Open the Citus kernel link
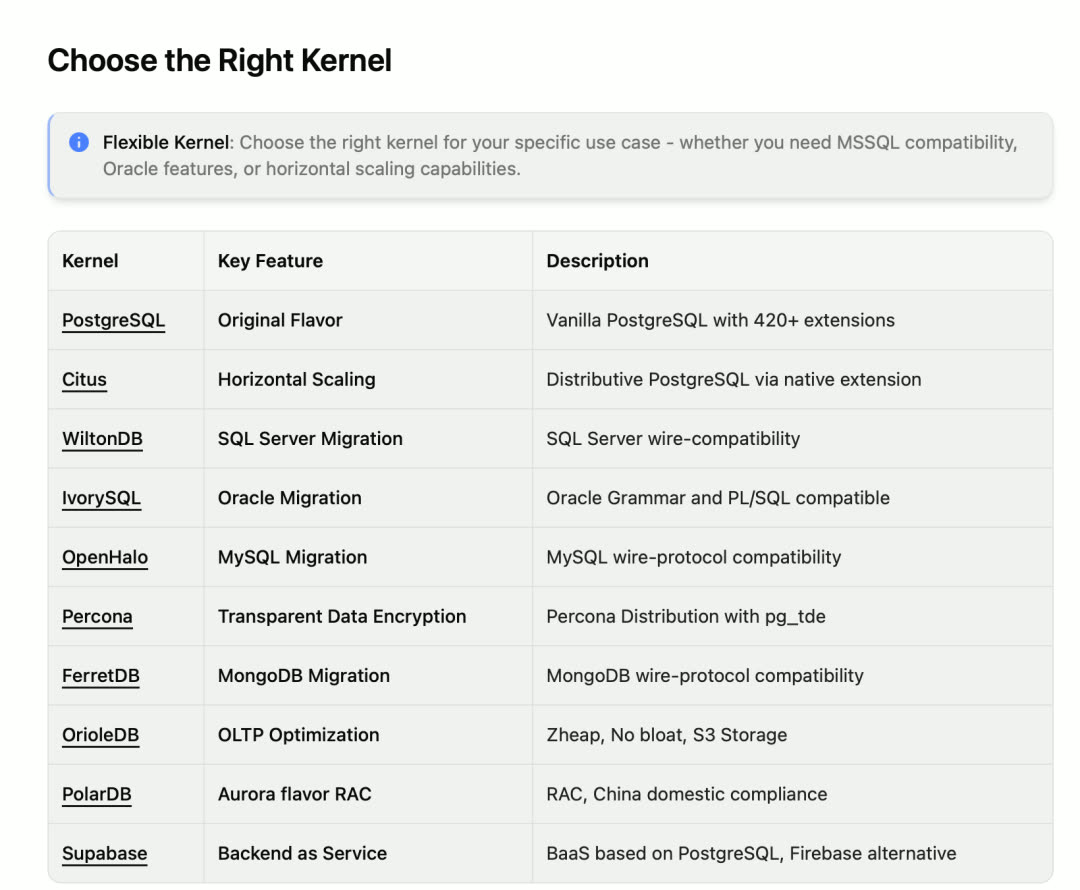The width and height of the screenshot is (1080, 890). [x=84, y=380]
